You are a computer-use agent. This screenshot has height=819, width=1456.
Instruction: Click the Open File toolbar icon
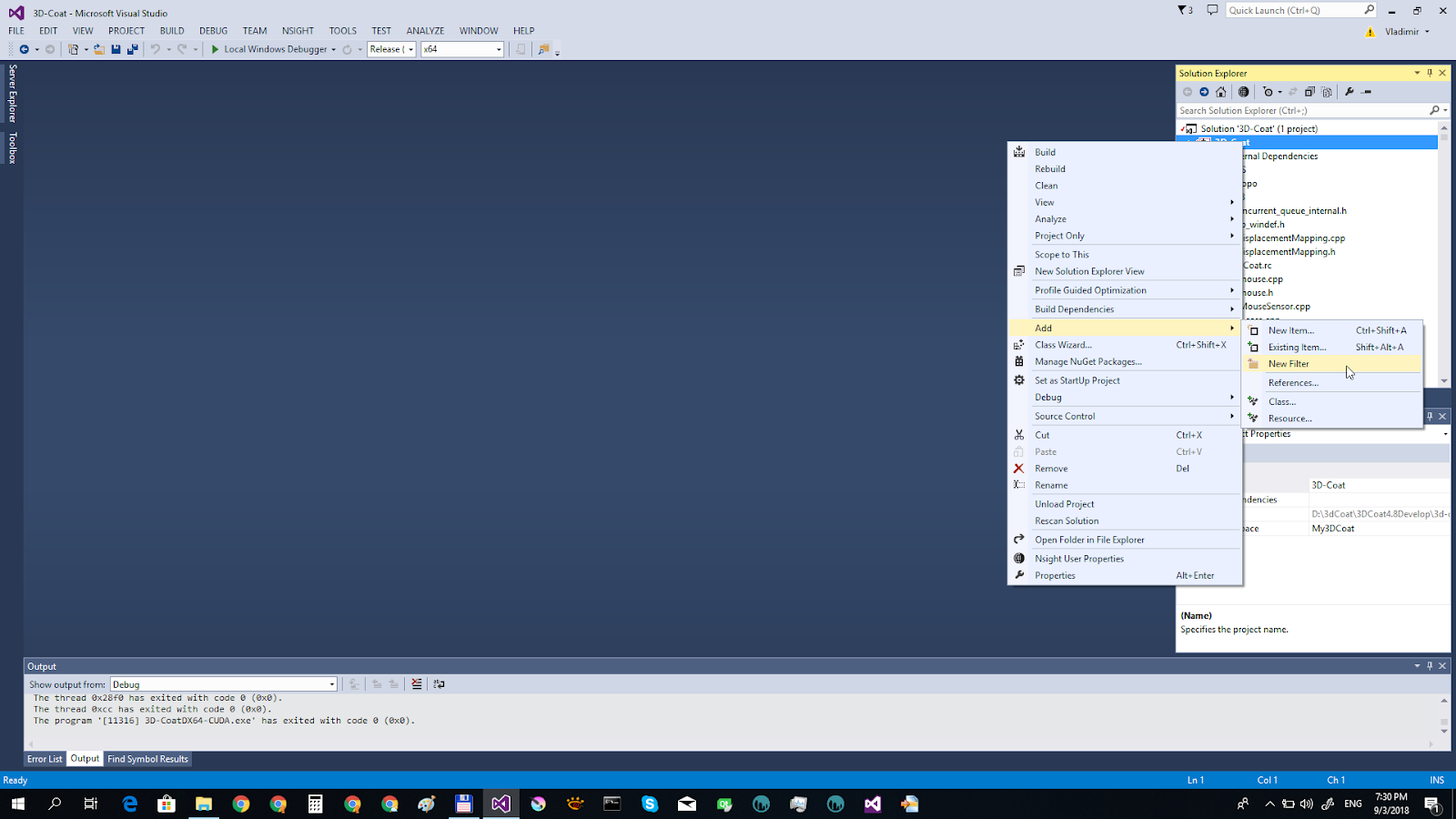click(99, 49)
